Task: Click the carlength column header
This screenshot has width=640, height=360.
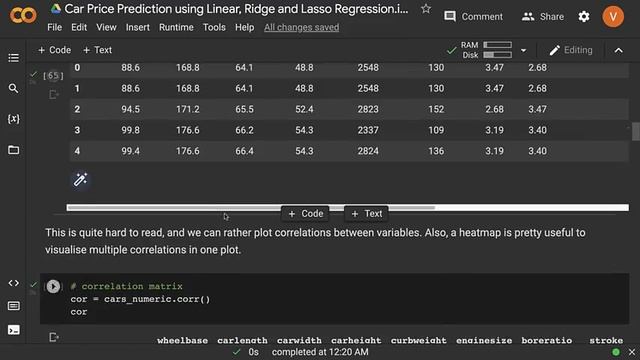Action: click(x=242, y=340)
